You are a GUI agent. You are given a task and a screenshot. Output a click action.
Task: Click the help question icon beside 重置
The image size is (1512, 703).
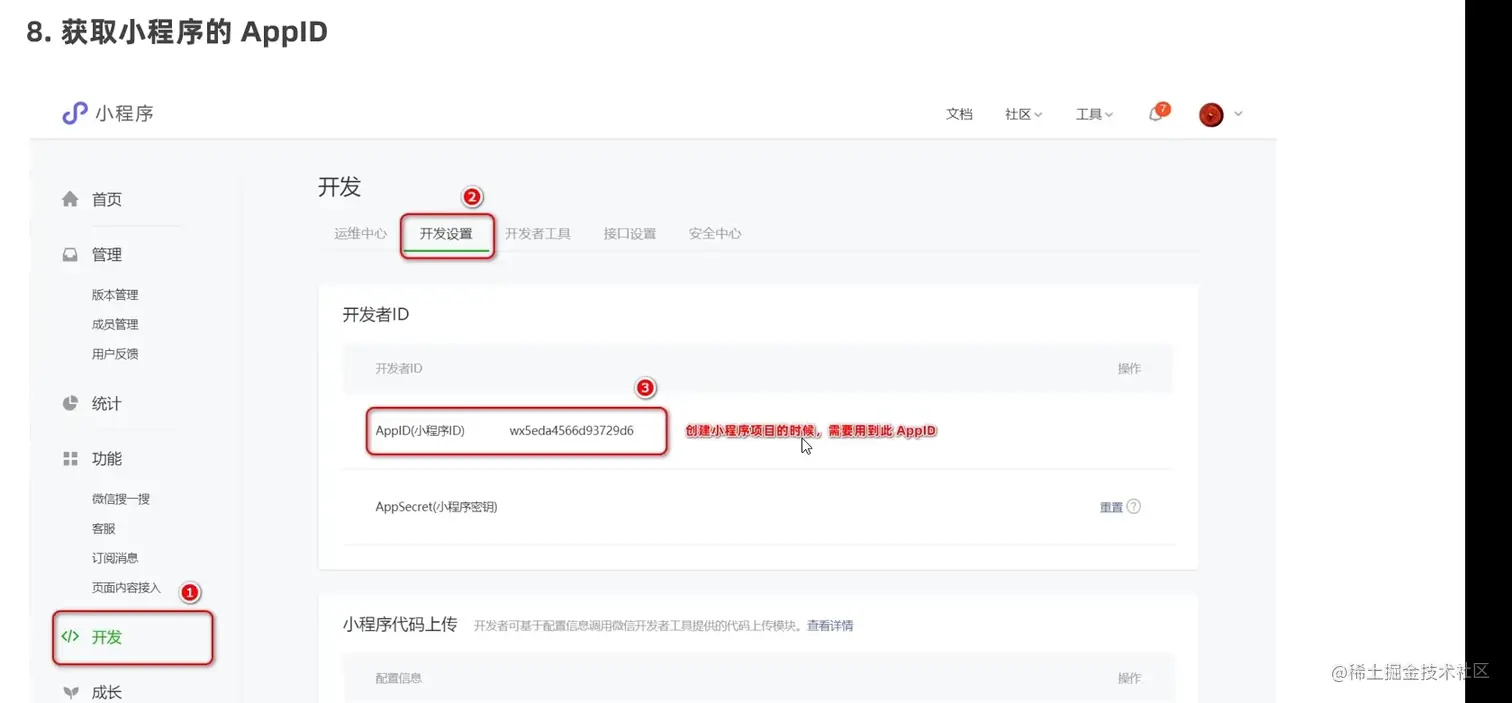[x=1134, y=507]
